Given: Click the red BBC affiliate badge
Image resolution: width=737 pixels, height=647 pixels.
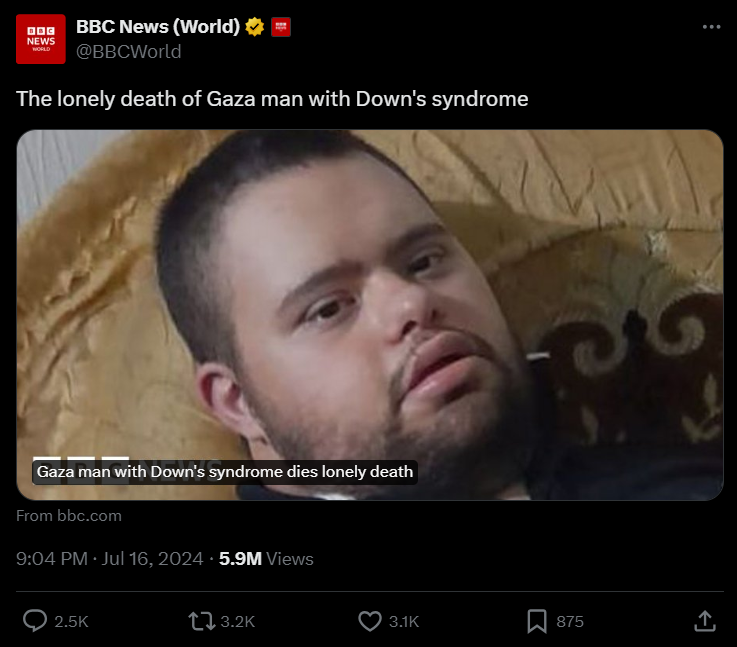Looking at the screenshot, I should pos(281,27).
